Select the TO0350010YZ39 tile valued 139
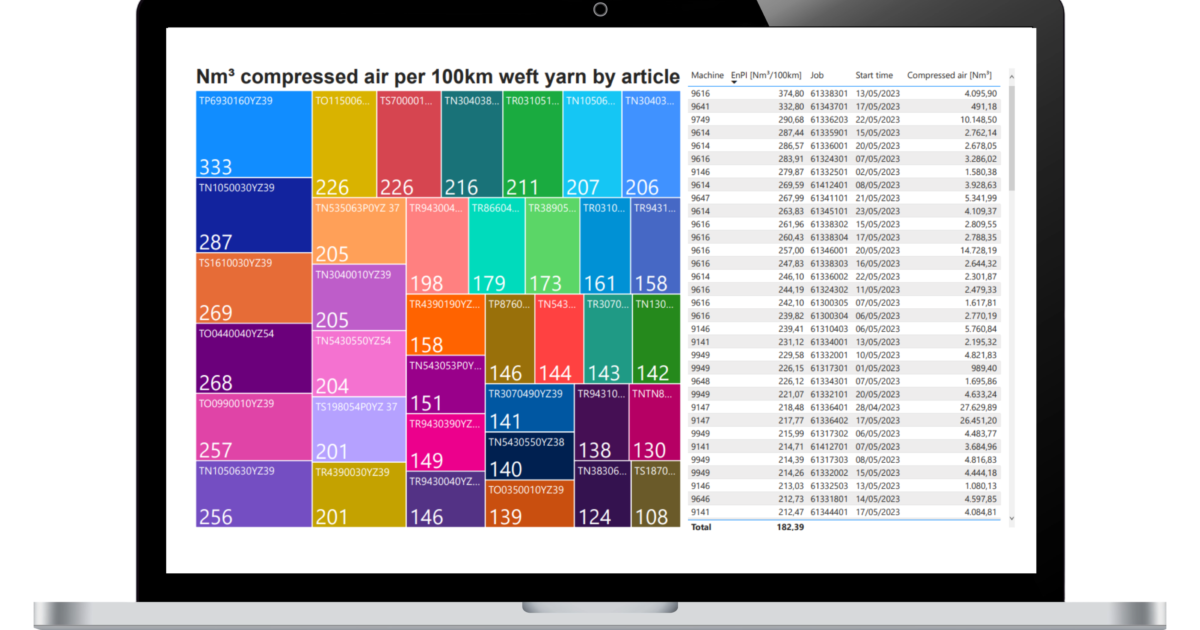This screenshot has height=630, width=1200. [x=529, y=504]
